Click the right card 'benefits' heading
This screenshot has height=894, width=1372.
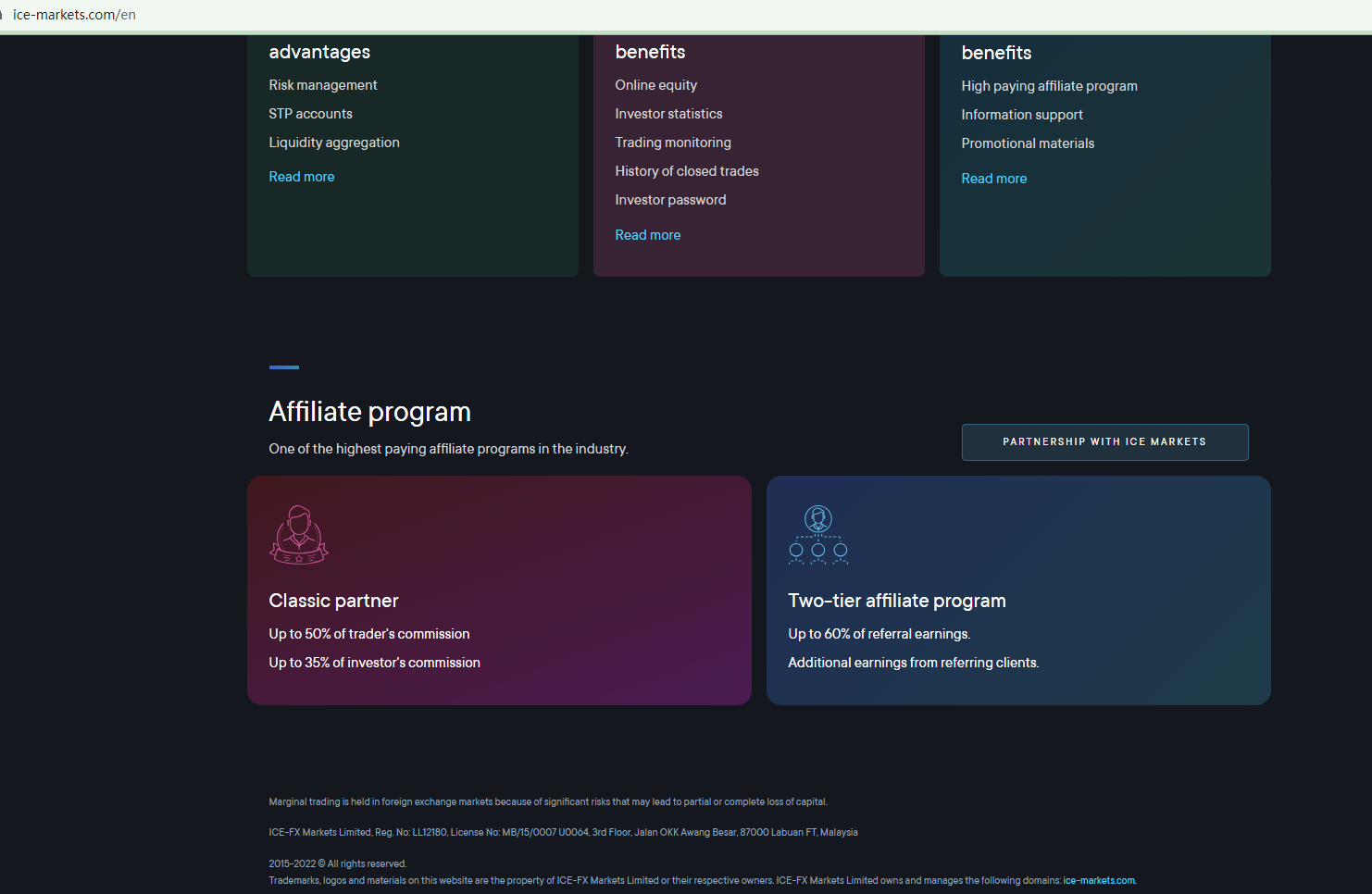pyautogui.click(x=996, y=53)
